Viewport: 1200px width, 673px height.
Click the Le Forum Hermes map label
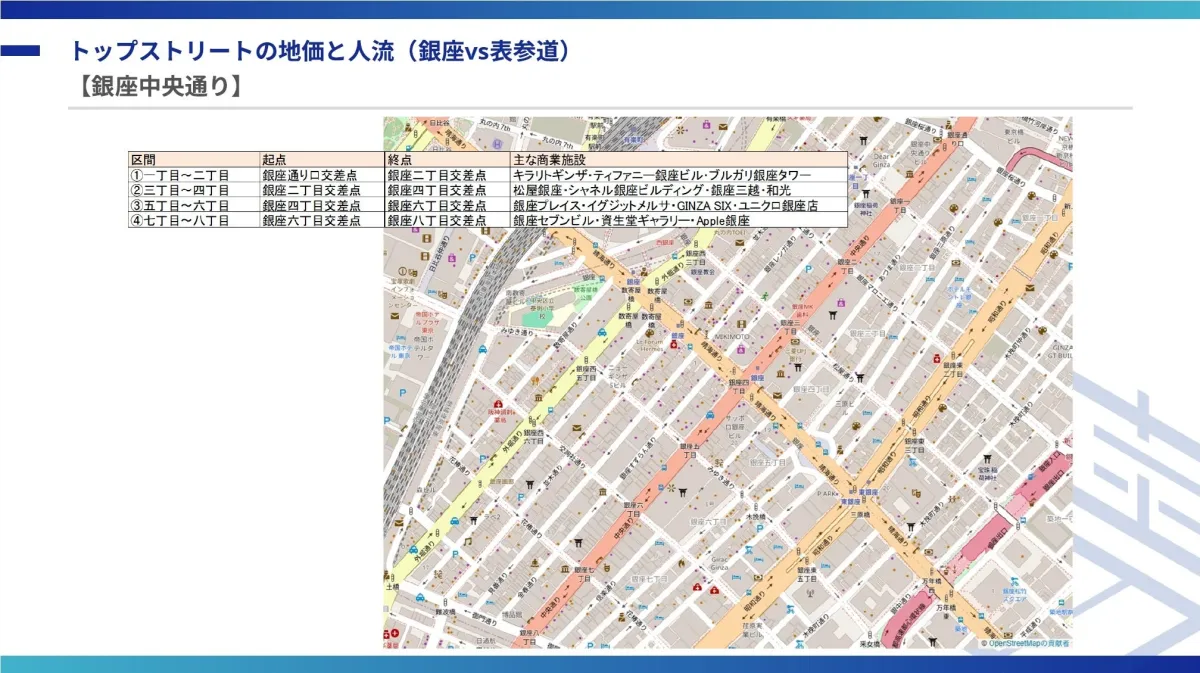(x=651, y=345)
